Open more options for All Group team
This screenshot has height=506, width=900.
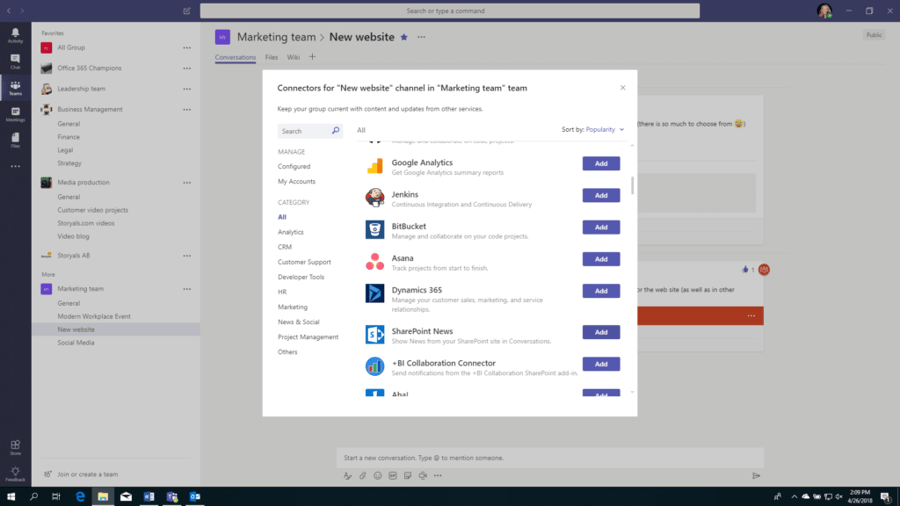tap(187, 48)
